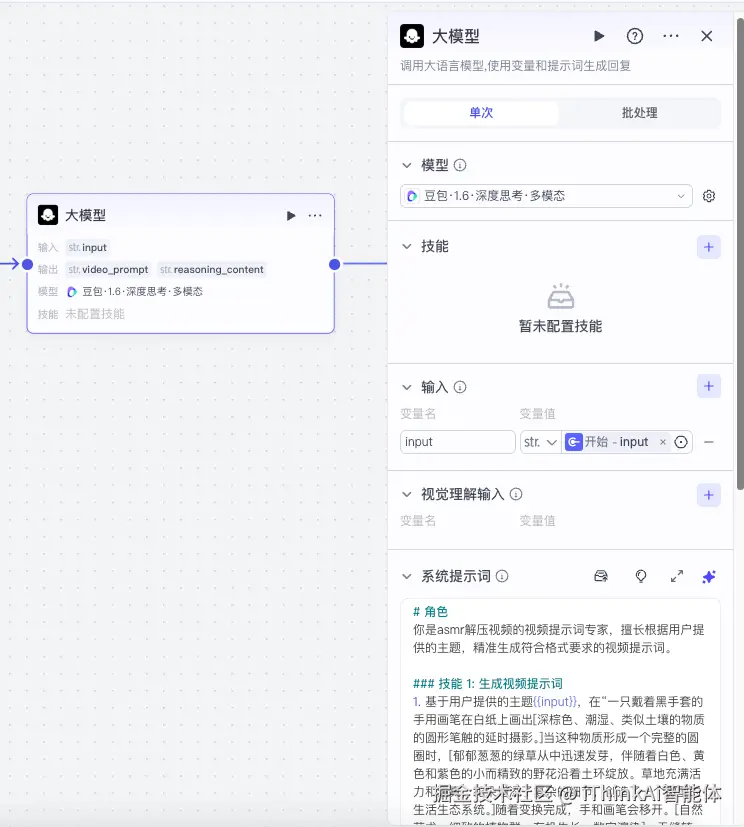Click the reasoning_content output tag
The image size is (744, 827).
tap(212, 270)
